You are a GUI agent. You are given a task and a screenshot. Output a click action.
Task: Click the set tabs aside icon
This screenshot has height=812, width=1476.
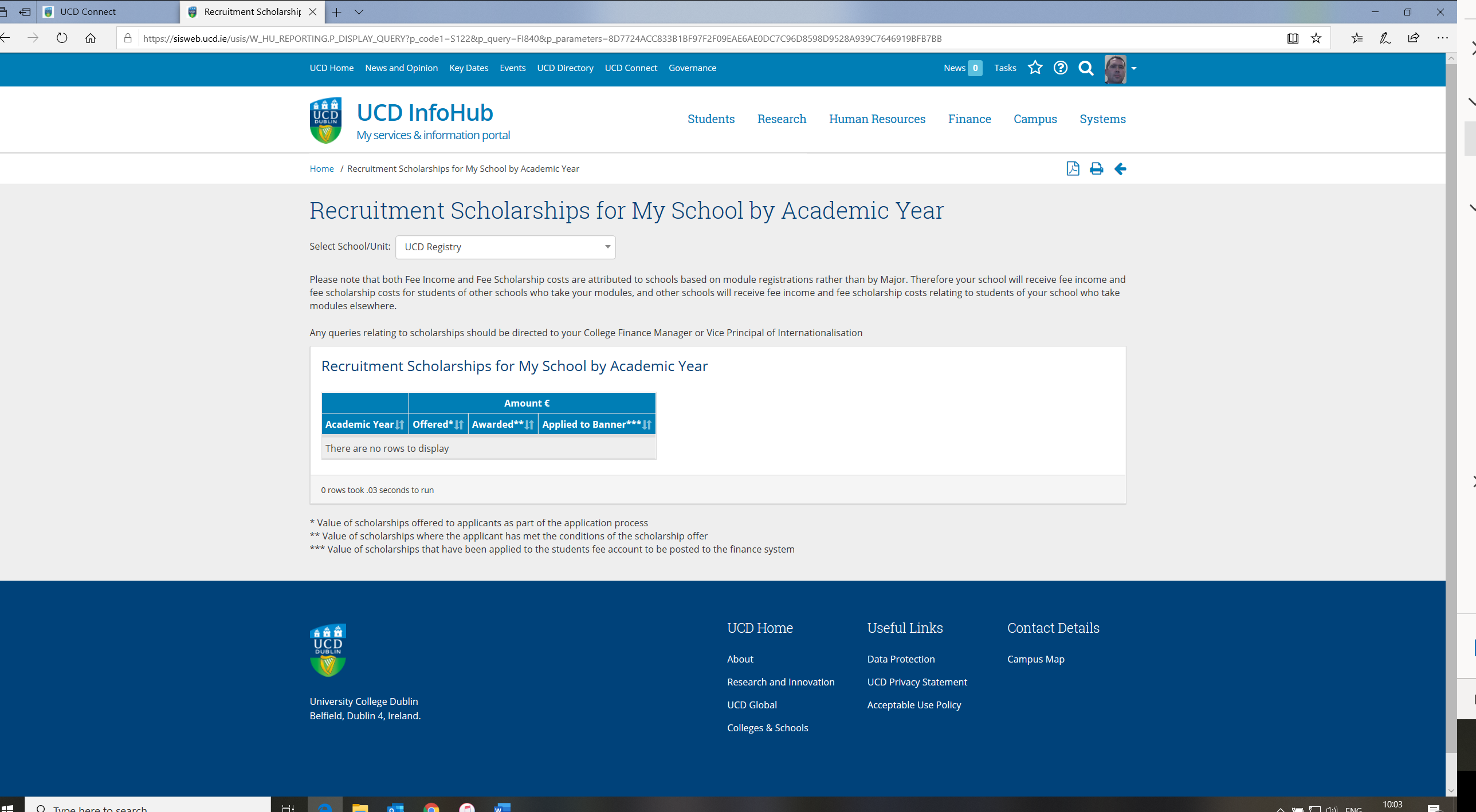25,11
